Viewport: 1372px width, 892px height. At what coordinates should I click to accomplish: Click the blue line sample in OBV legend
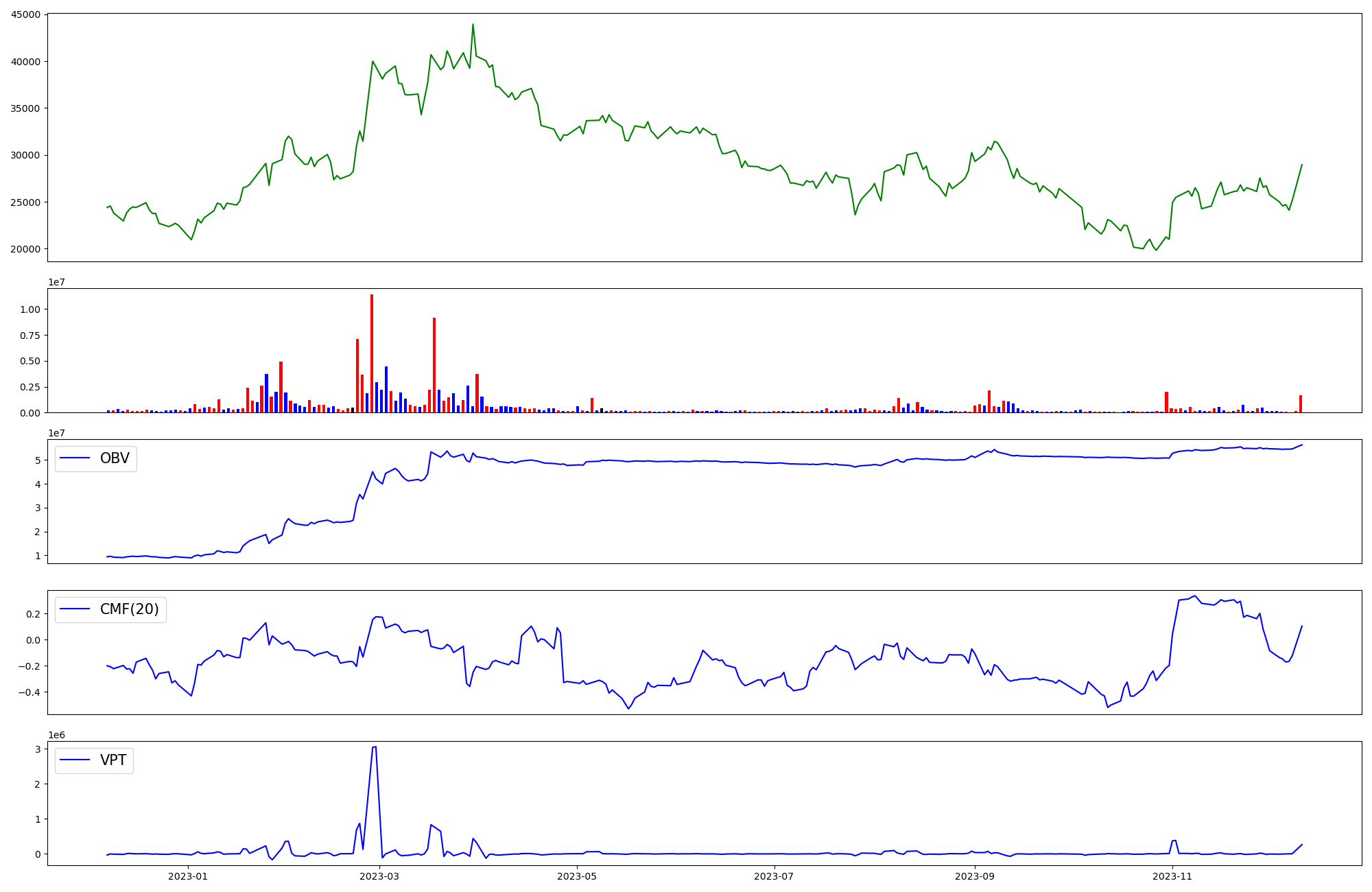click(x=75, y=458)
